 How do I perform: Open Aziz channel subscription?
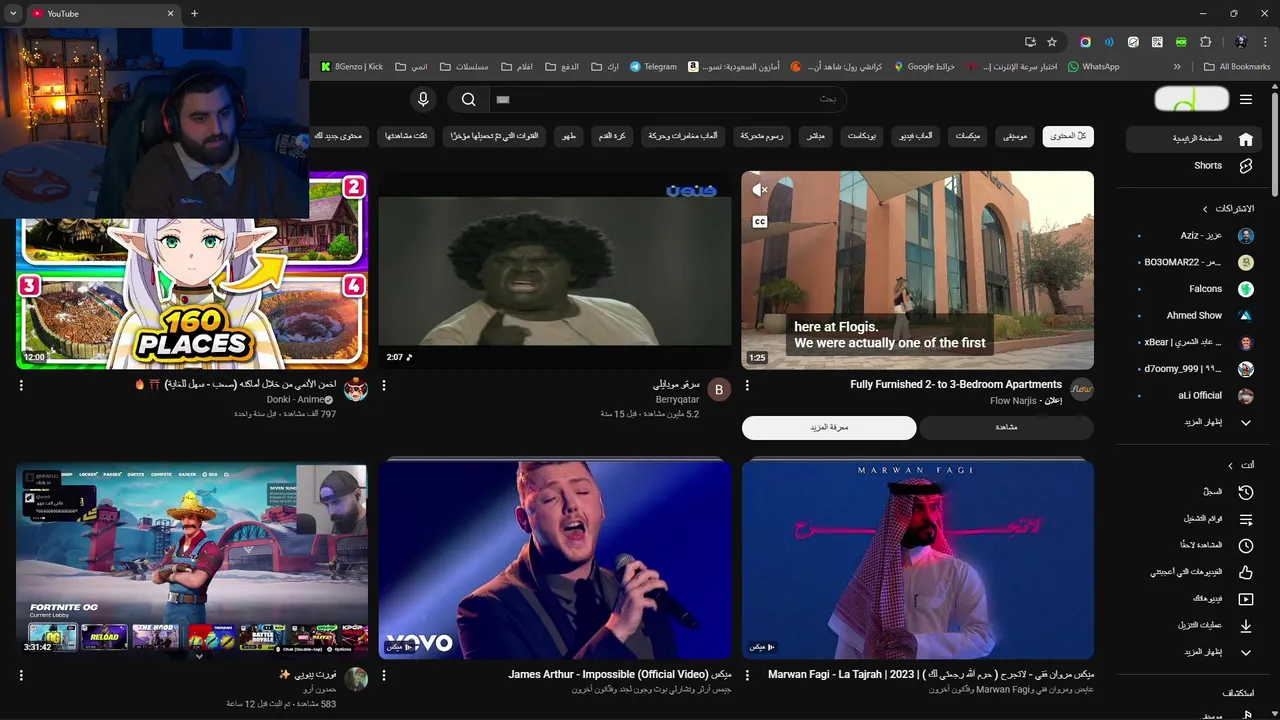click(x=1195, y=236)
